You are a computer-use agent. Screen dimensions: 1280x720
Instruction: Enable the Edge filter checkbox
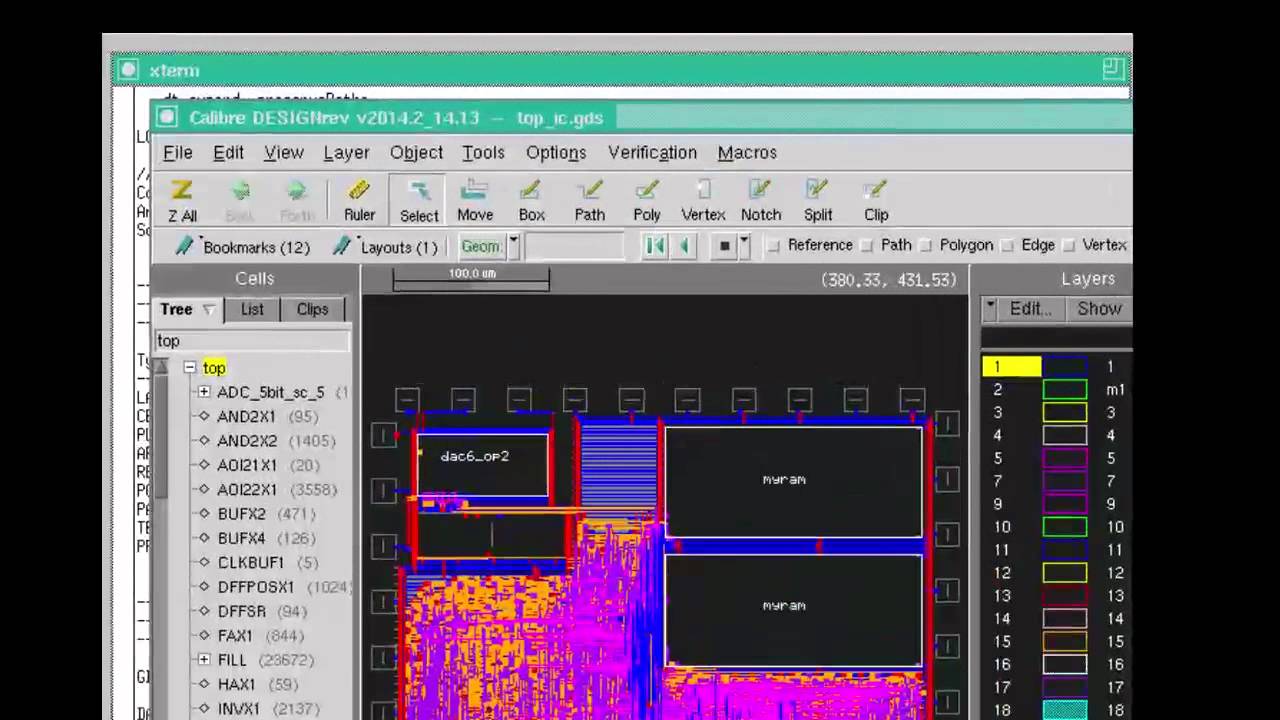coord(1008,246)
